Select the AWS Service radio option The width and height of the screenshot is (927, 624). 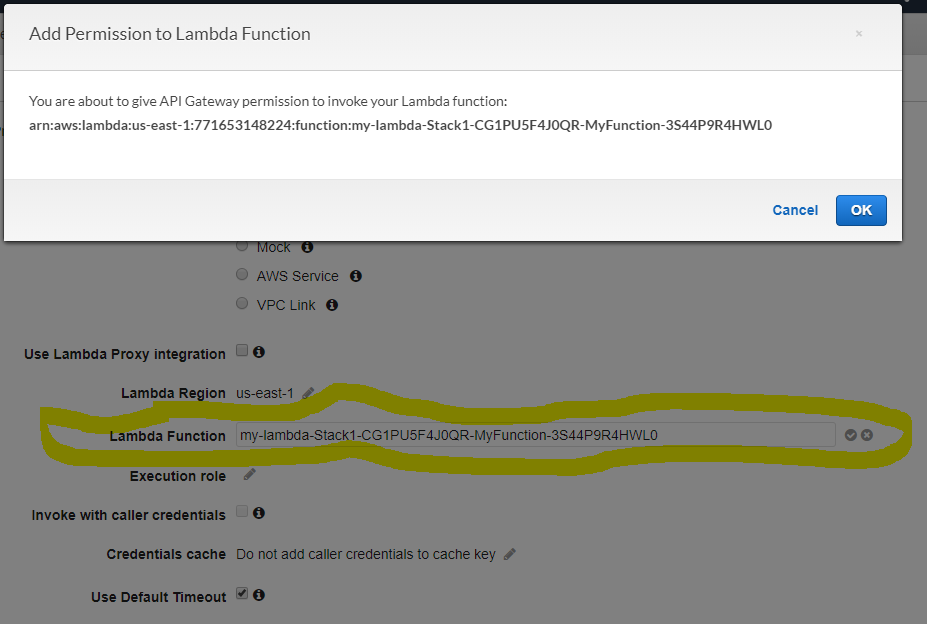242,274
